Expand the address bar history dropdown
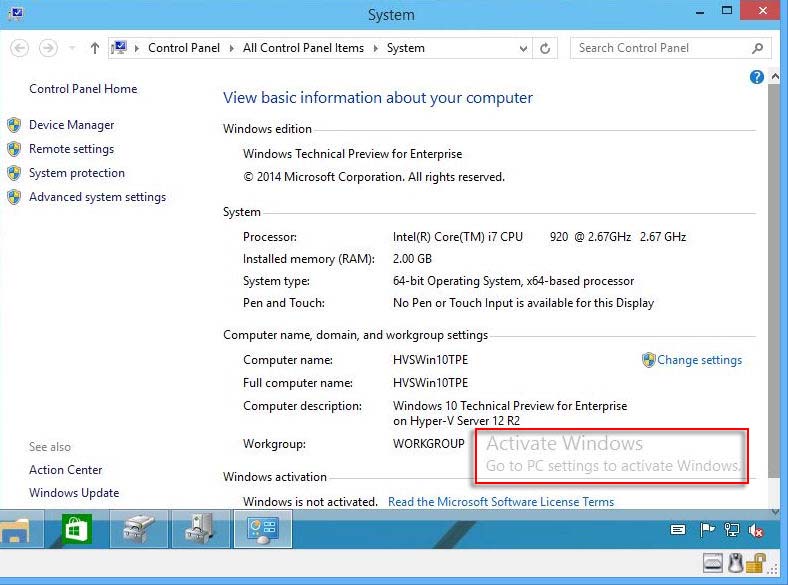This screenshot has width=788, height=585. coord(523,49)
